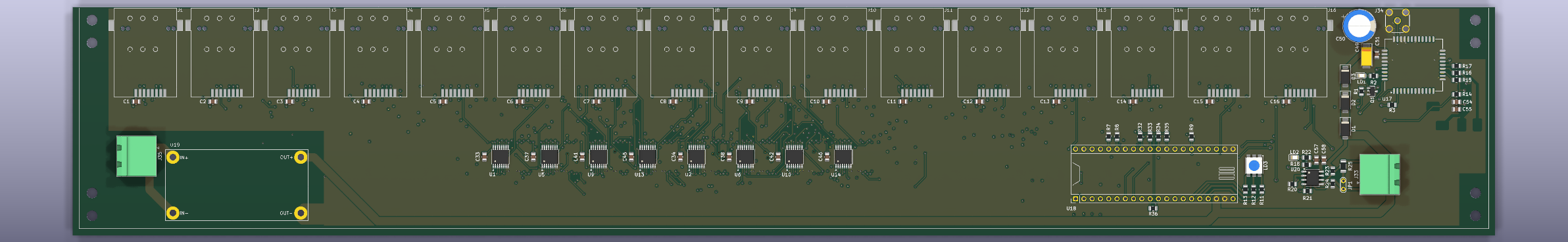The height and width of the screenshot is (242, 1568).
Task: Select the J8 connector footprint
Action: 682,53
